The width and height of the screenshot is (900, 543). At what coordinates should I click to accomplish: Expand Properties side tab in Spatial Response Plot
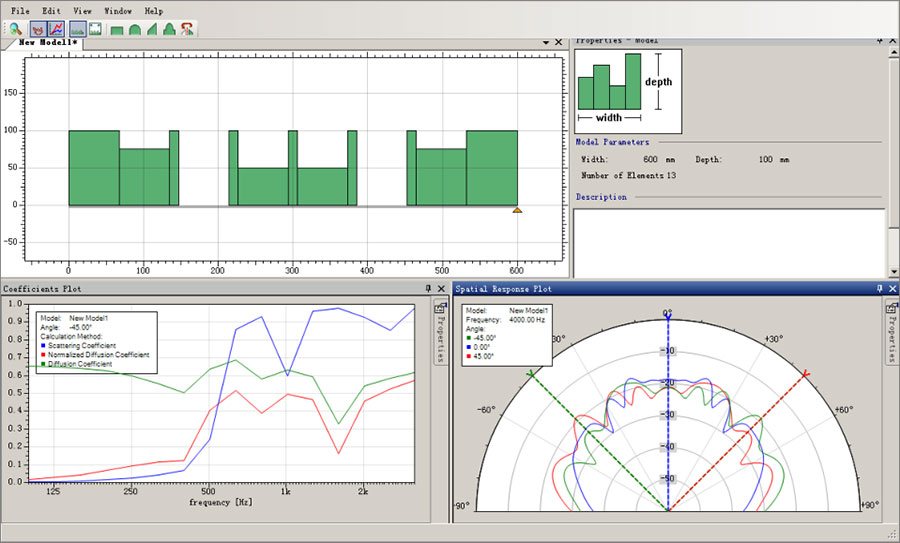tap(890, 332)
